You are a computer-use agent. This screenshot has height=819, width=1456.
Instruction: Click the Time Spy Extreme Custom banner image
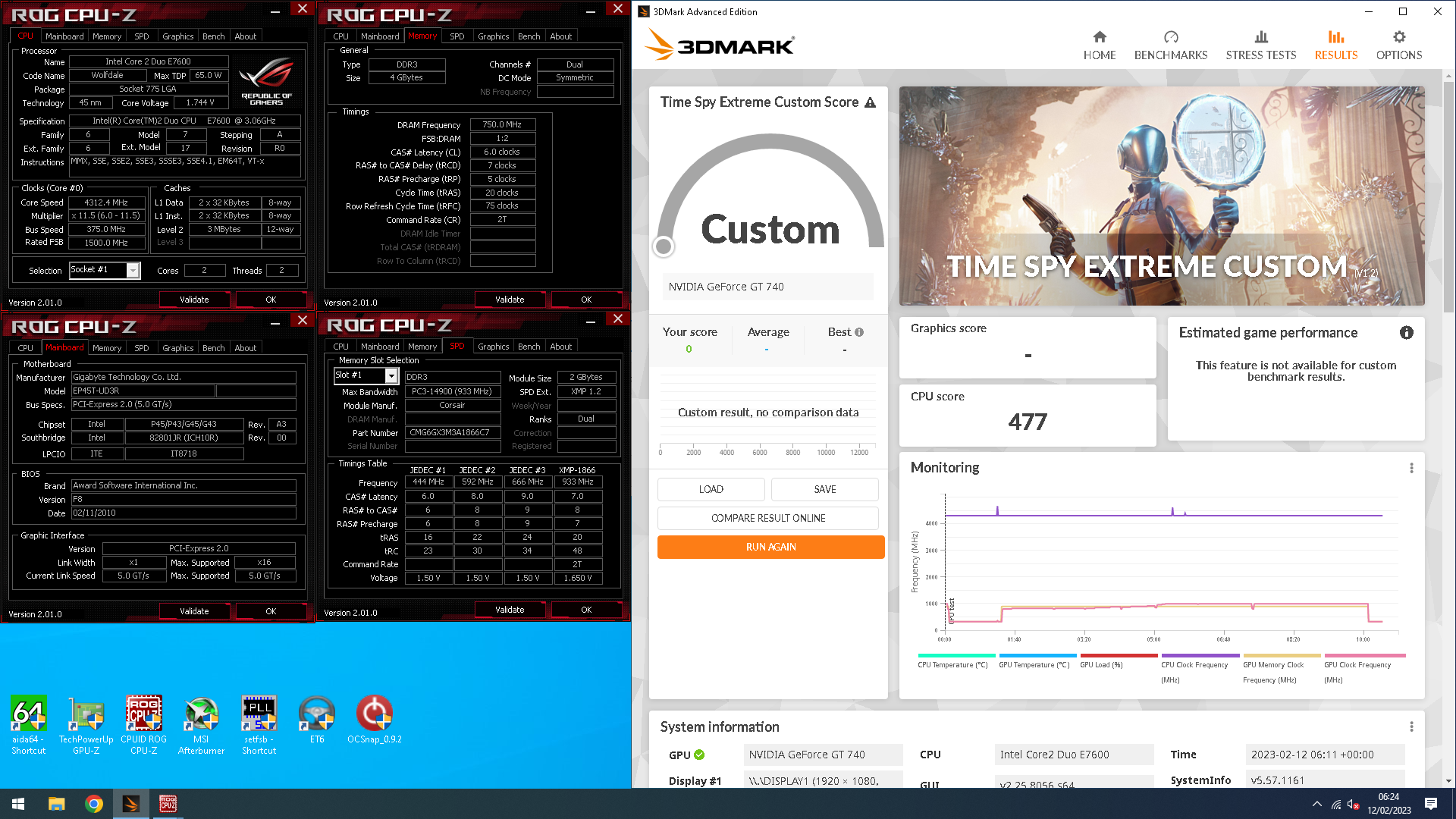(1161, 196)
